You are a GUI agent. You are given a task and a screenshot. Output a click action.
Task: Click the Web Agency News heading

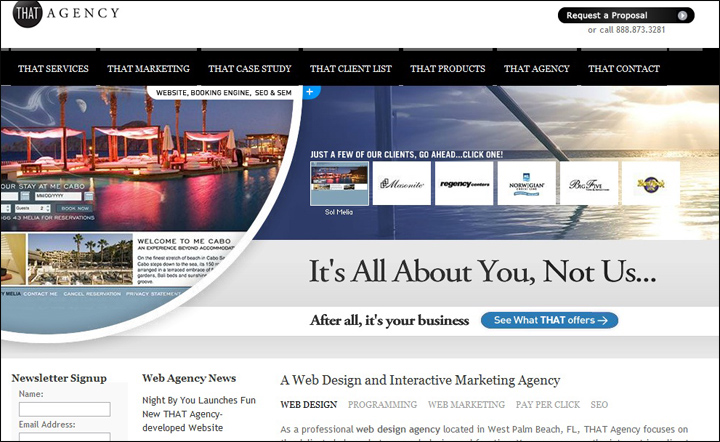[189, 378]
